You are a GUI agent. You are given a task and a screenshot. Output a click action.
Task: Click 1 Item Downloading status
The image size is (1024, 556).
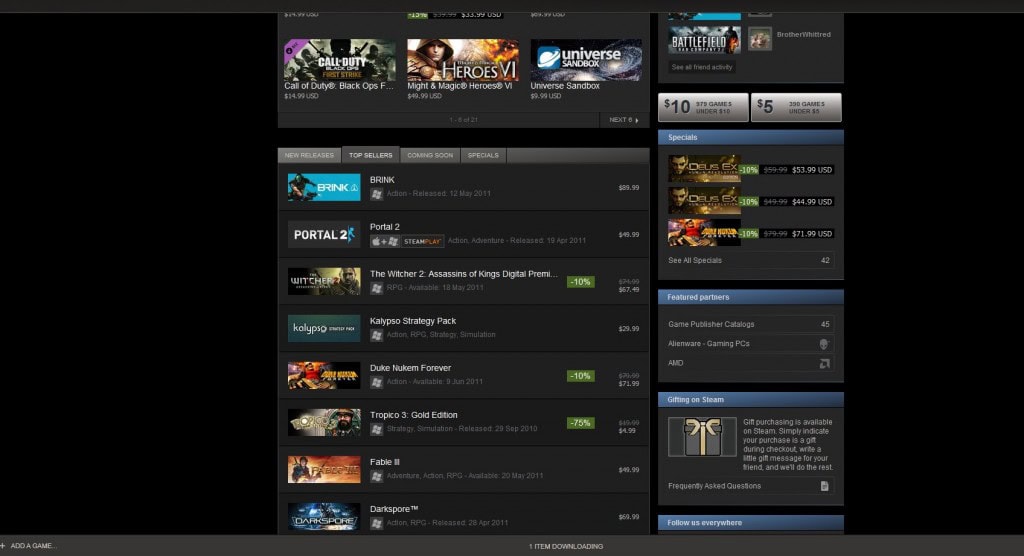(x=566, y=546)
